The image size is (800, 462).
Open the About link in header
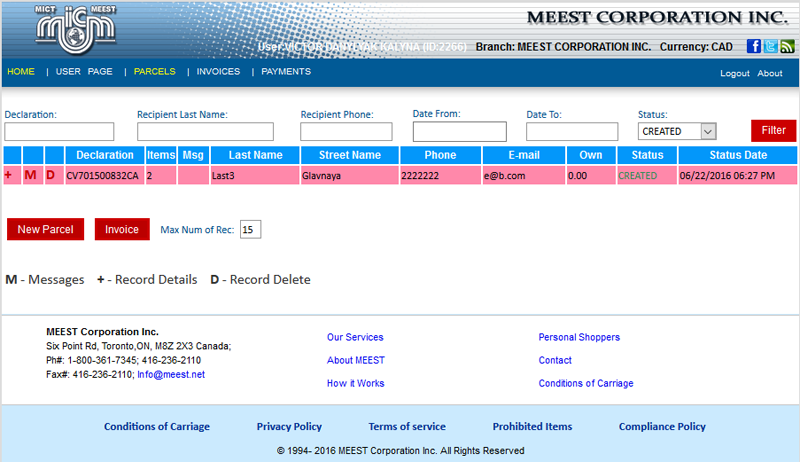click(x=770, y=73)
